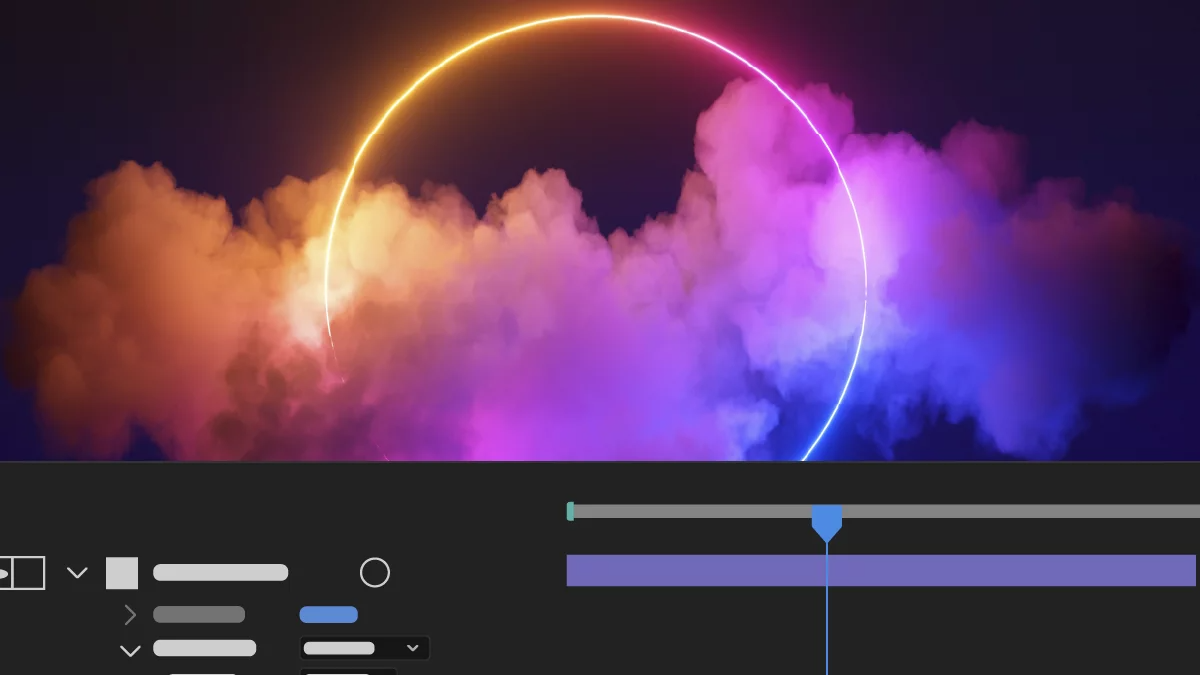Click the teal work area start handle

(x=570, y=511)
